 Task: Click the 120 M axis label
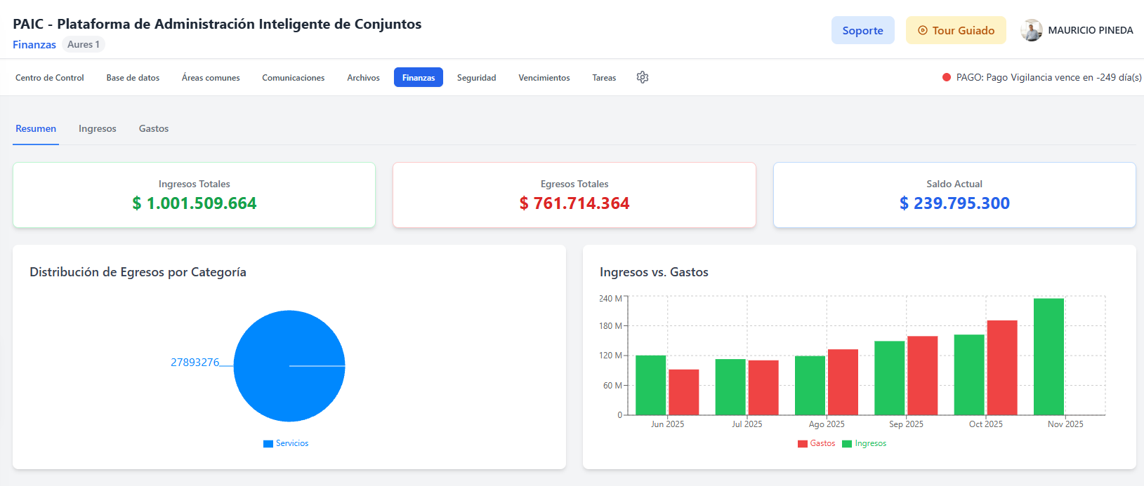tap(611, 355)
